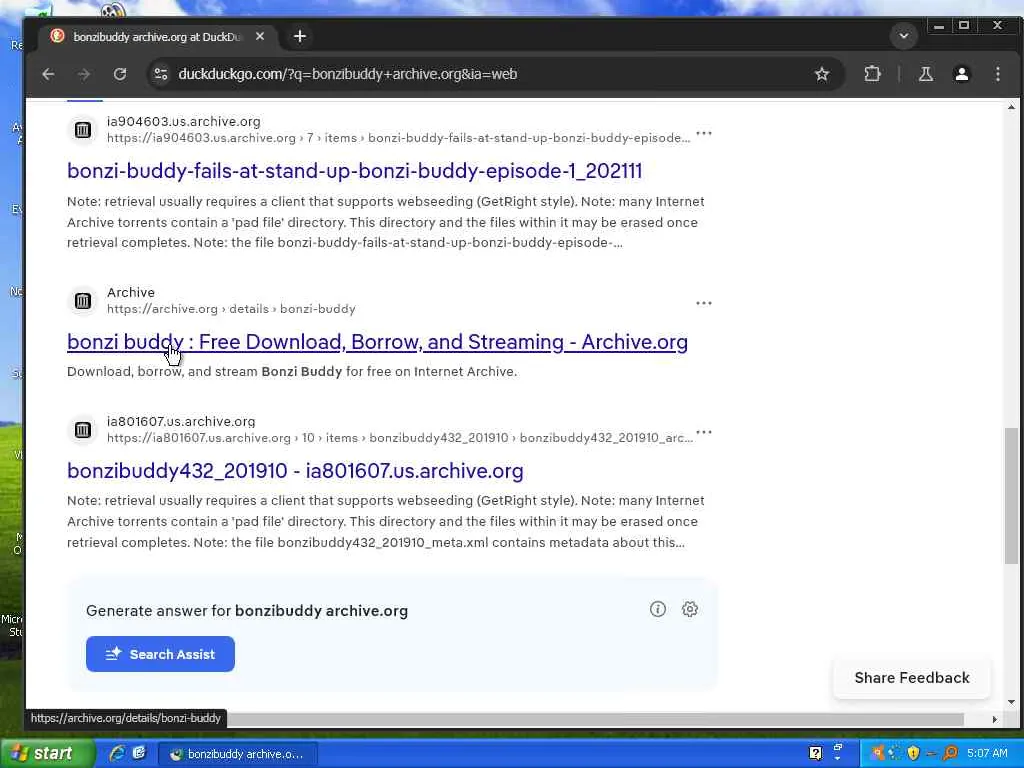Reload the DuckDuckGo results page
Viewport: 1024px width, 768px height.
tap(120, 74)
